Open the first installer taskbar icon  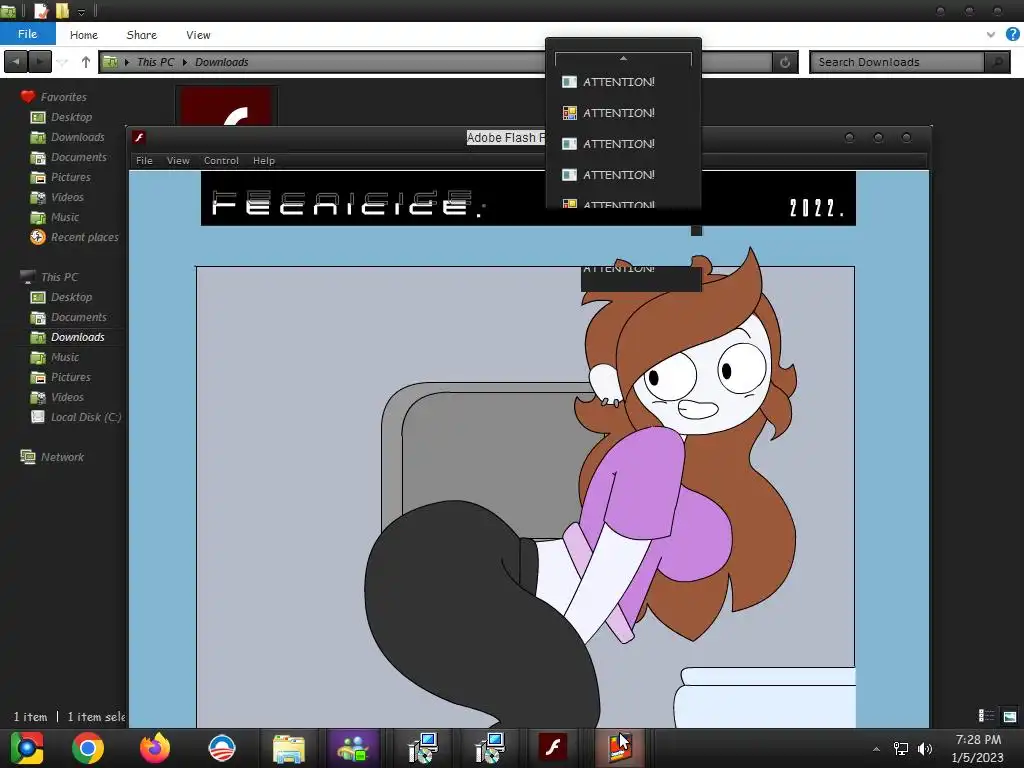[422, 748]
